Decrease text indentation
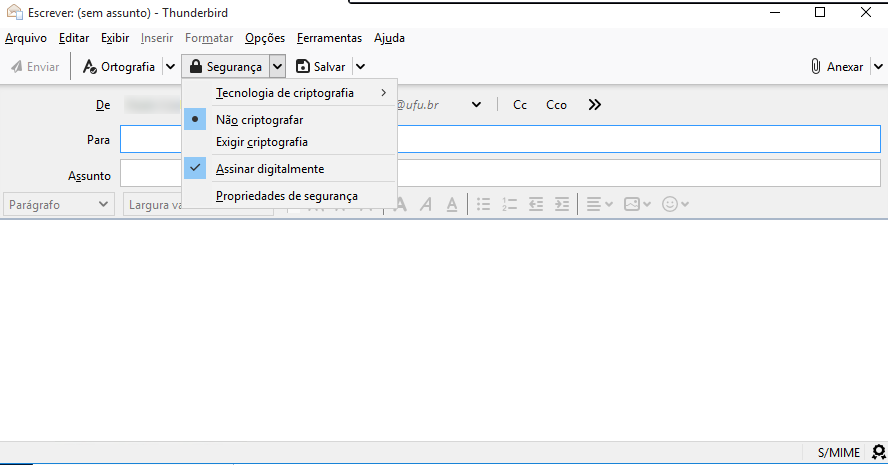 click(x=536, y=204)
